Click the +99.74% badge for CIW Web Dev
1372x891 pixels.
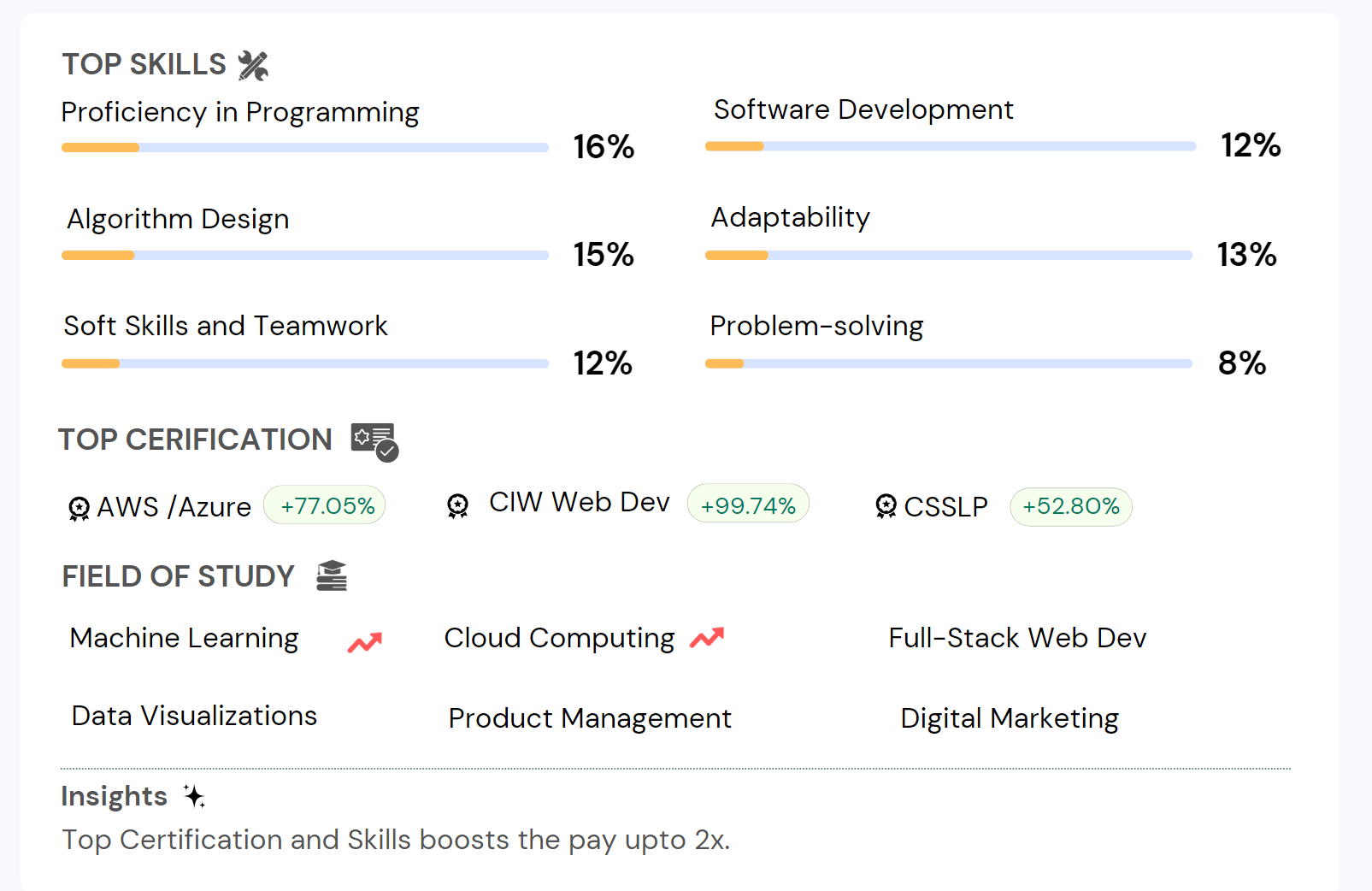(x=748, y=505)
